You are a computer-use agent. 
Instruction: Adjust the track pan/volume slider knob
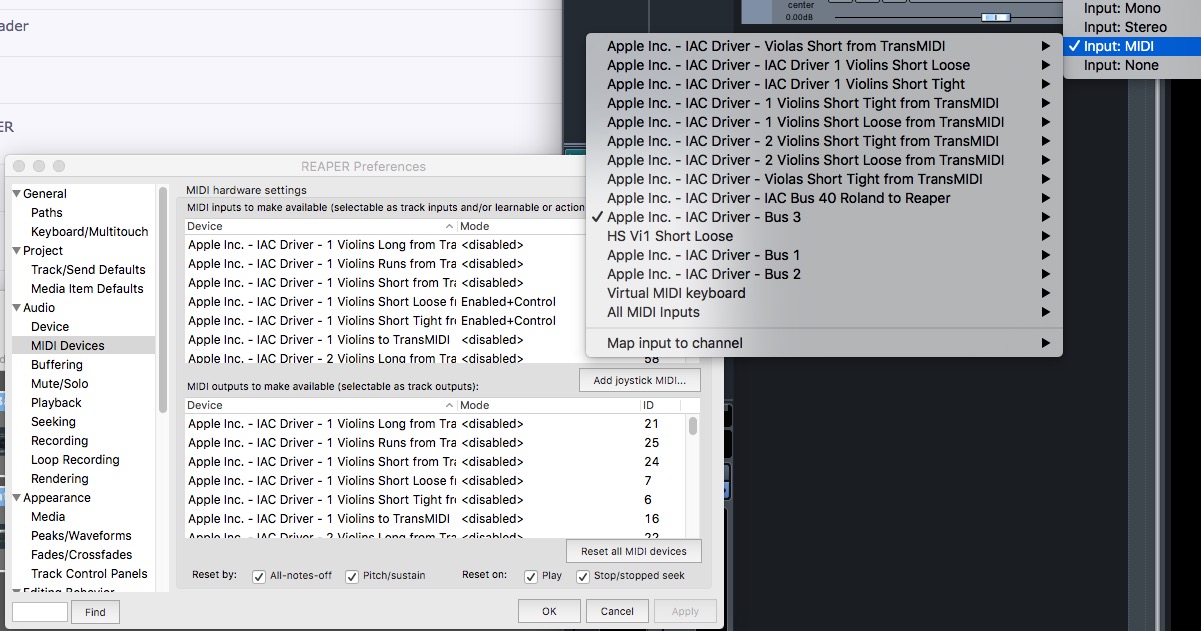tap(995, 17)
